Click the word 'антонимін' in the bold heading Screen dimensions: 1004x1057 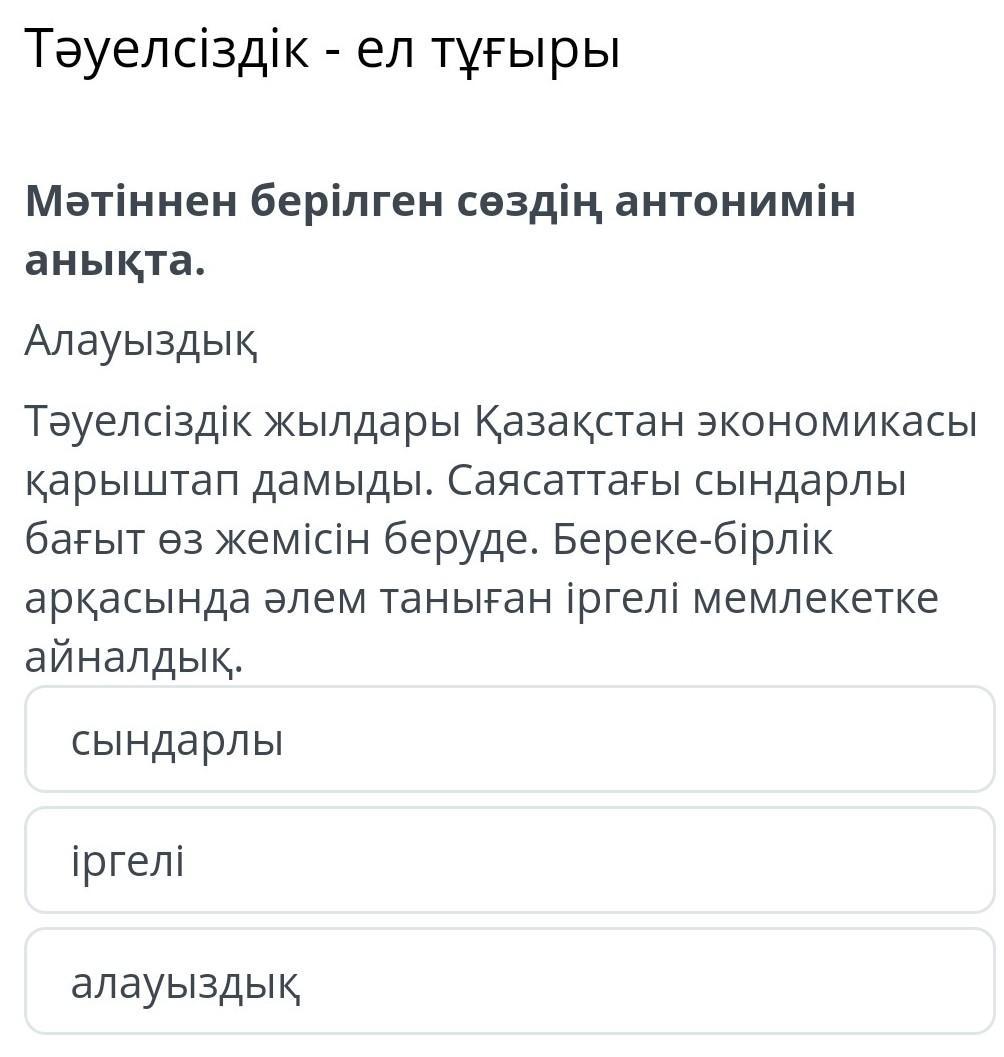[x=735, y=201]
